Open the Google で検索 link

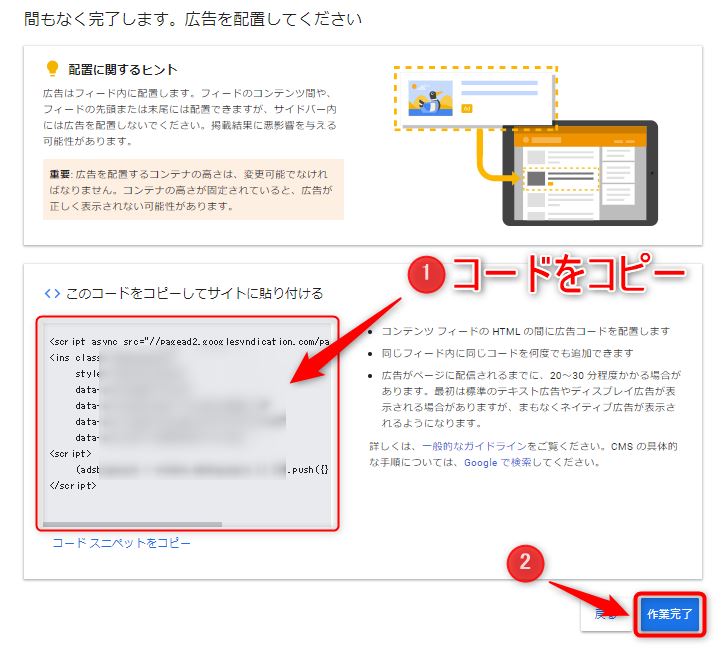click(498, 462)
